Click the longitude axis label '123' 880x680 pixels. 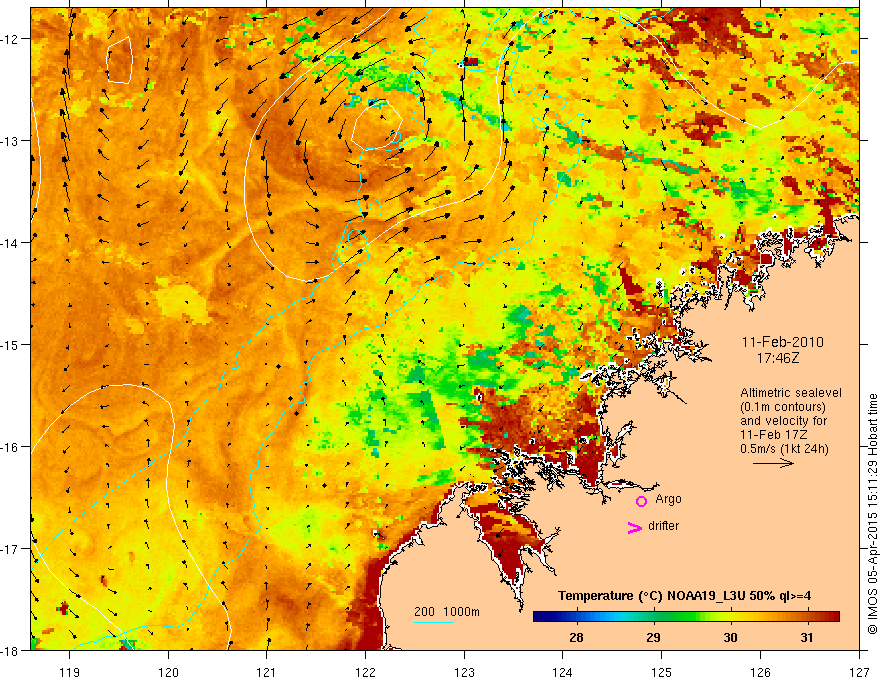click(x=464, y=672)
